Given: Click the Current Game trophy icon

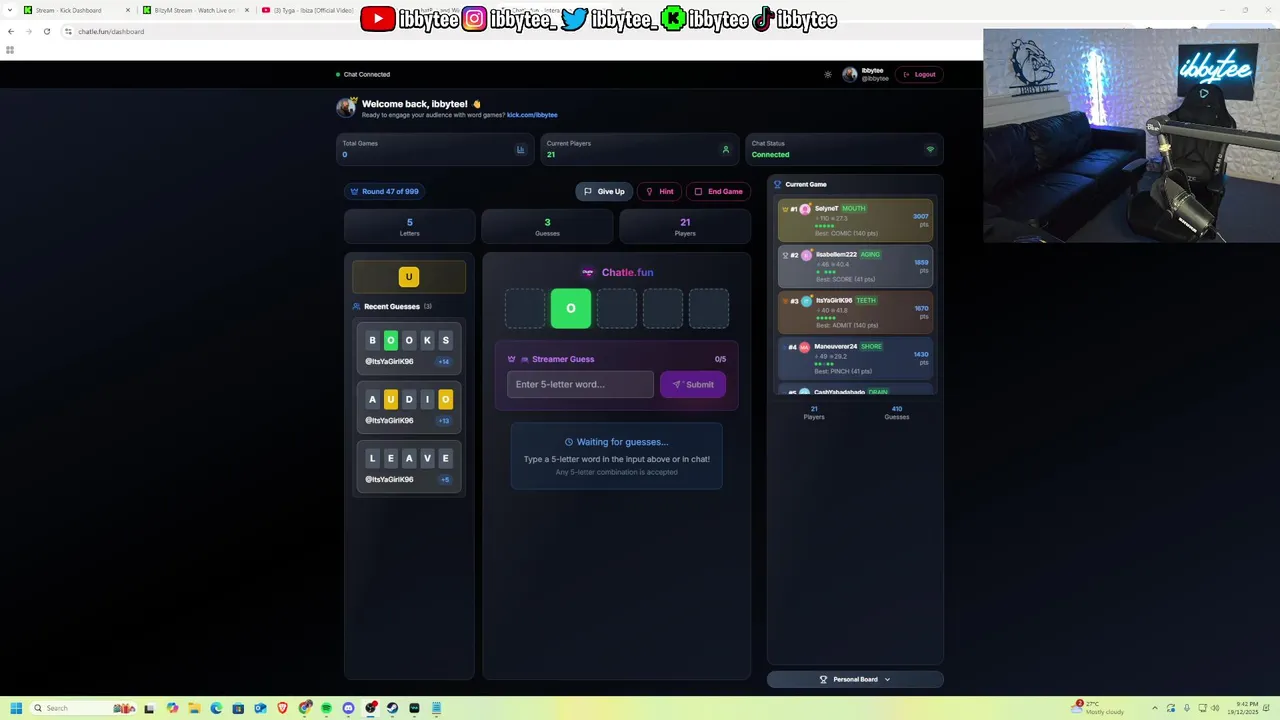Looking at the screenshot, I should (x=777, y=184).
